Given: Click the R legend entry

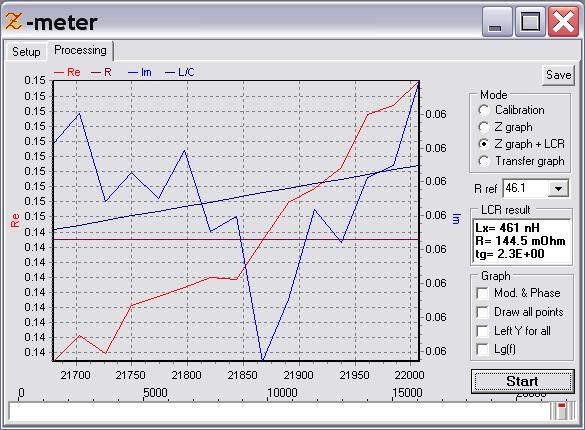Looking at the screenshot, I should (x=101, y=72).
